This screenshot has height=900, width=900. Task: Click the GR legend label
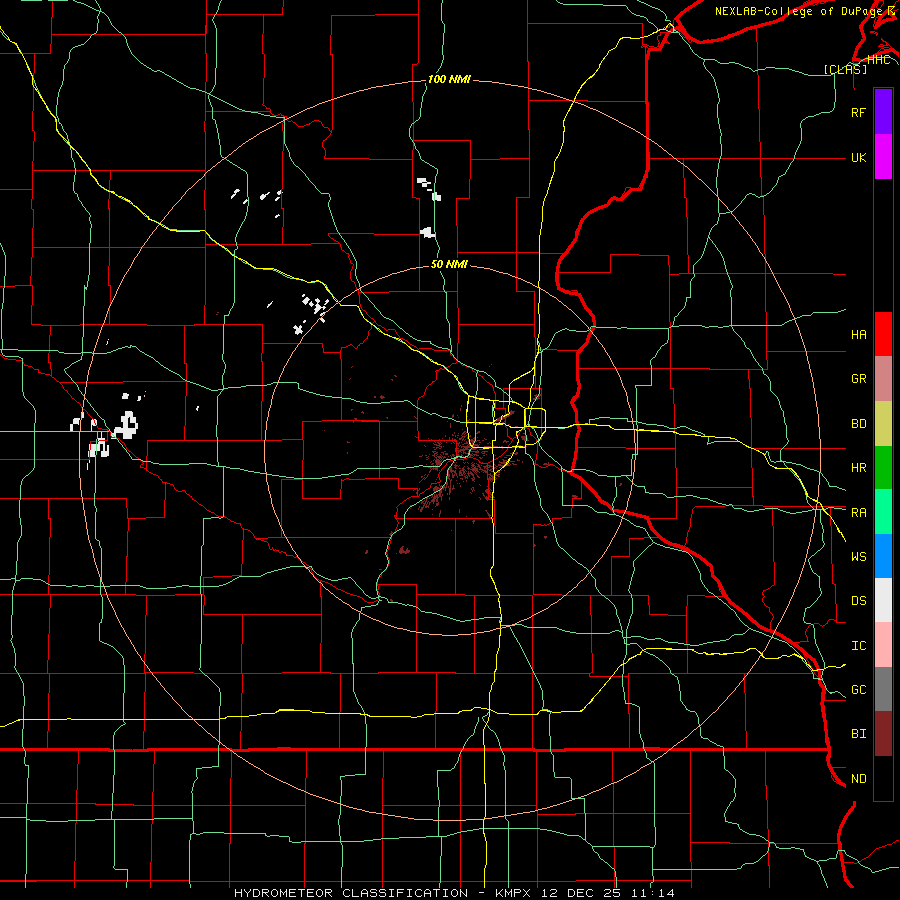click(x=858, y=379)
